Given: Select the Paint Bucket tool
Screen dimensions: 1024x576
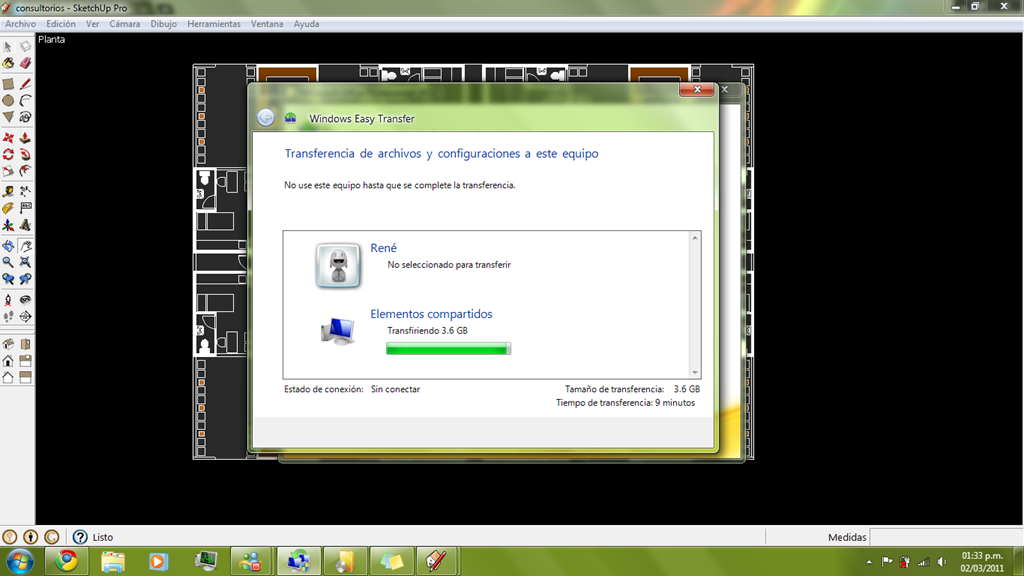Looking at the screenshot, I should 8,63.
